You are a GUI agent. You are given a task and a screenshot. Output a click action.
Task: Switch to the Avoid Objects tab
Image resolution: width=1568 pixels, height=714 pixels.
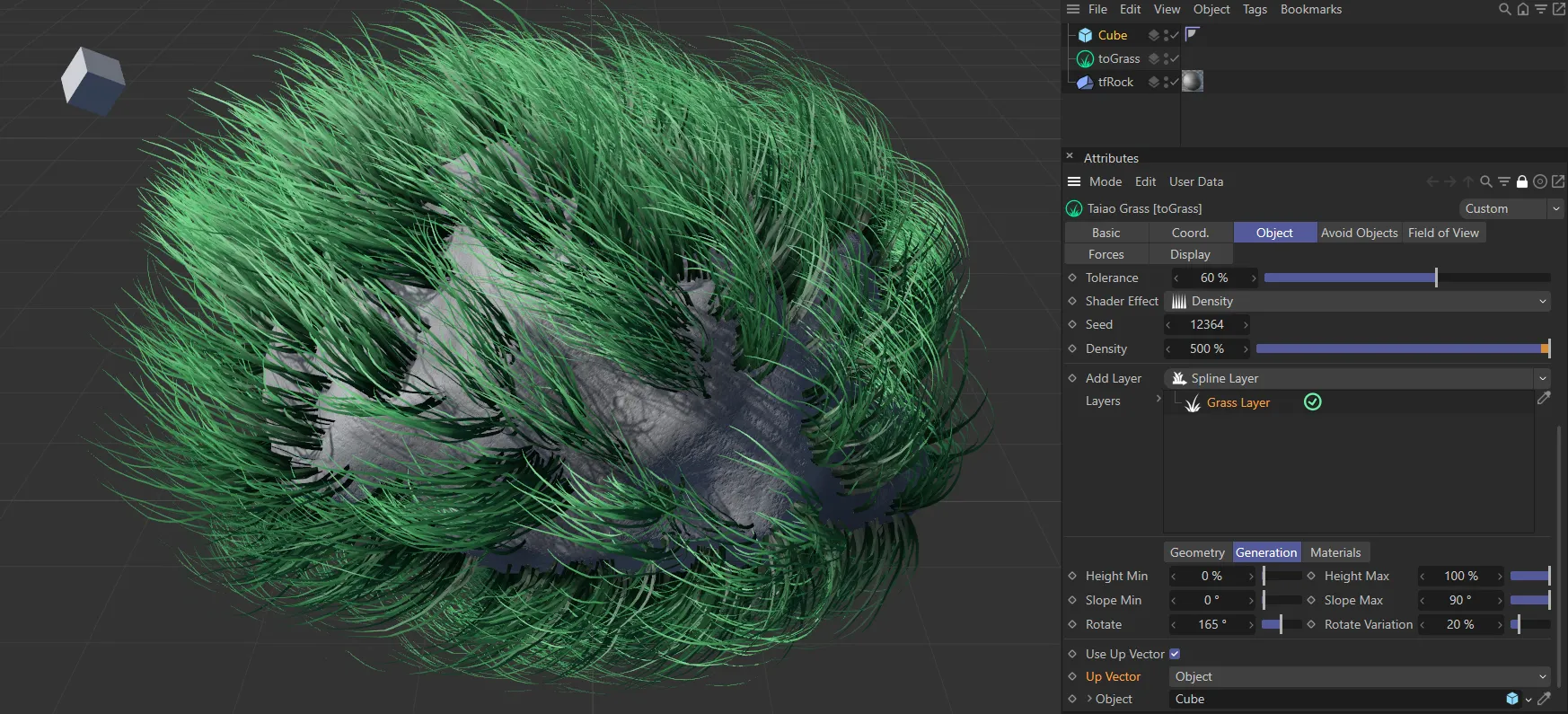click(x=1359, y=233)
